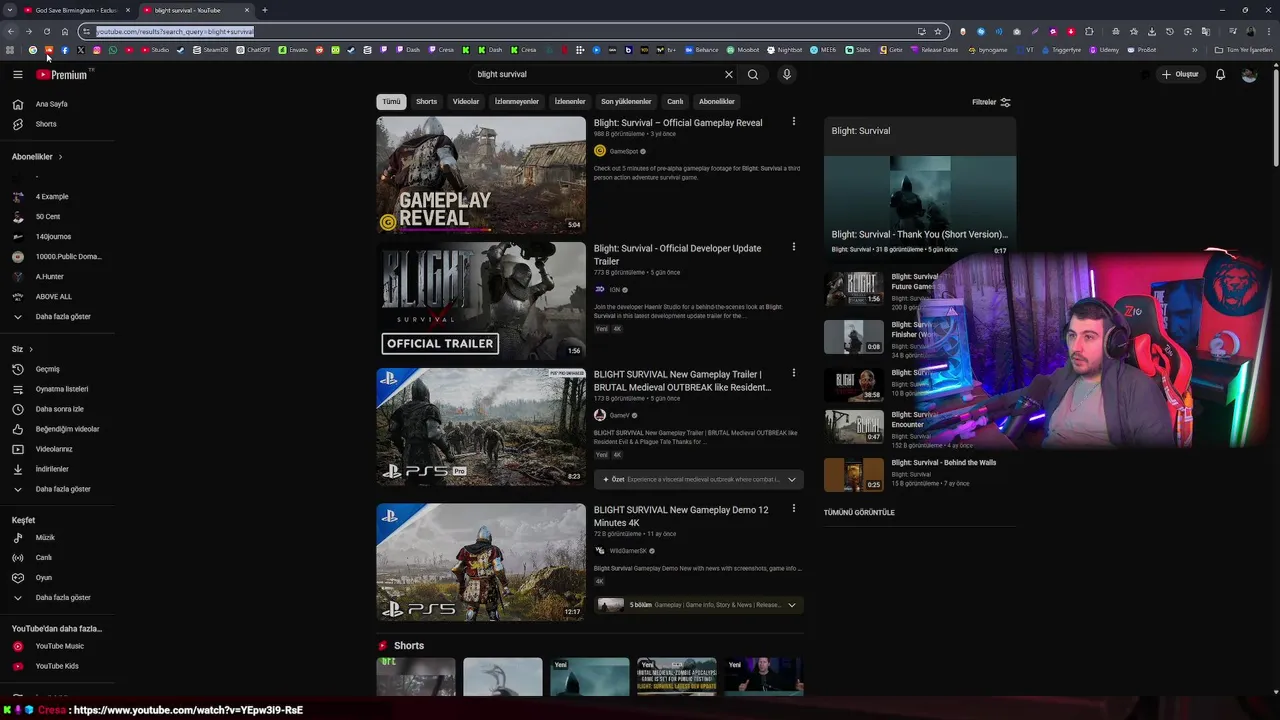1280x720 pixels.
Task: Open options for the Gameplay Demo 12 Minutes video
Action: 794,509
